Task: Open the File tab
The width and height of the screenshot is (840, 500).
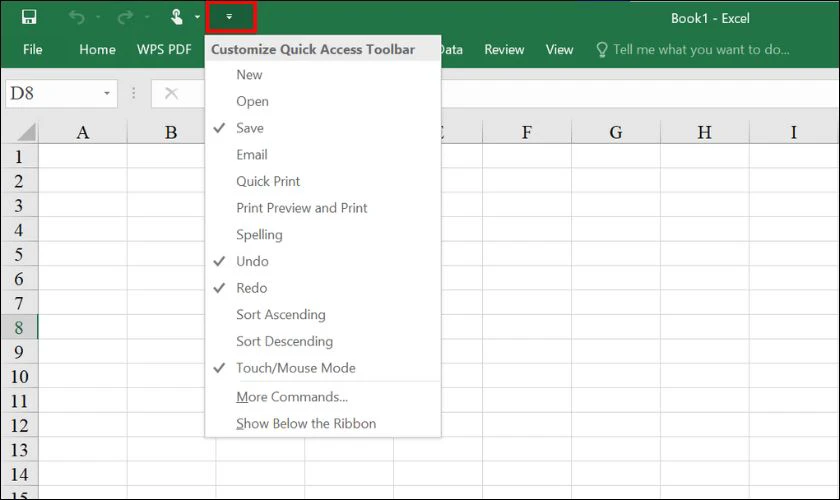Action: (33, 50)
